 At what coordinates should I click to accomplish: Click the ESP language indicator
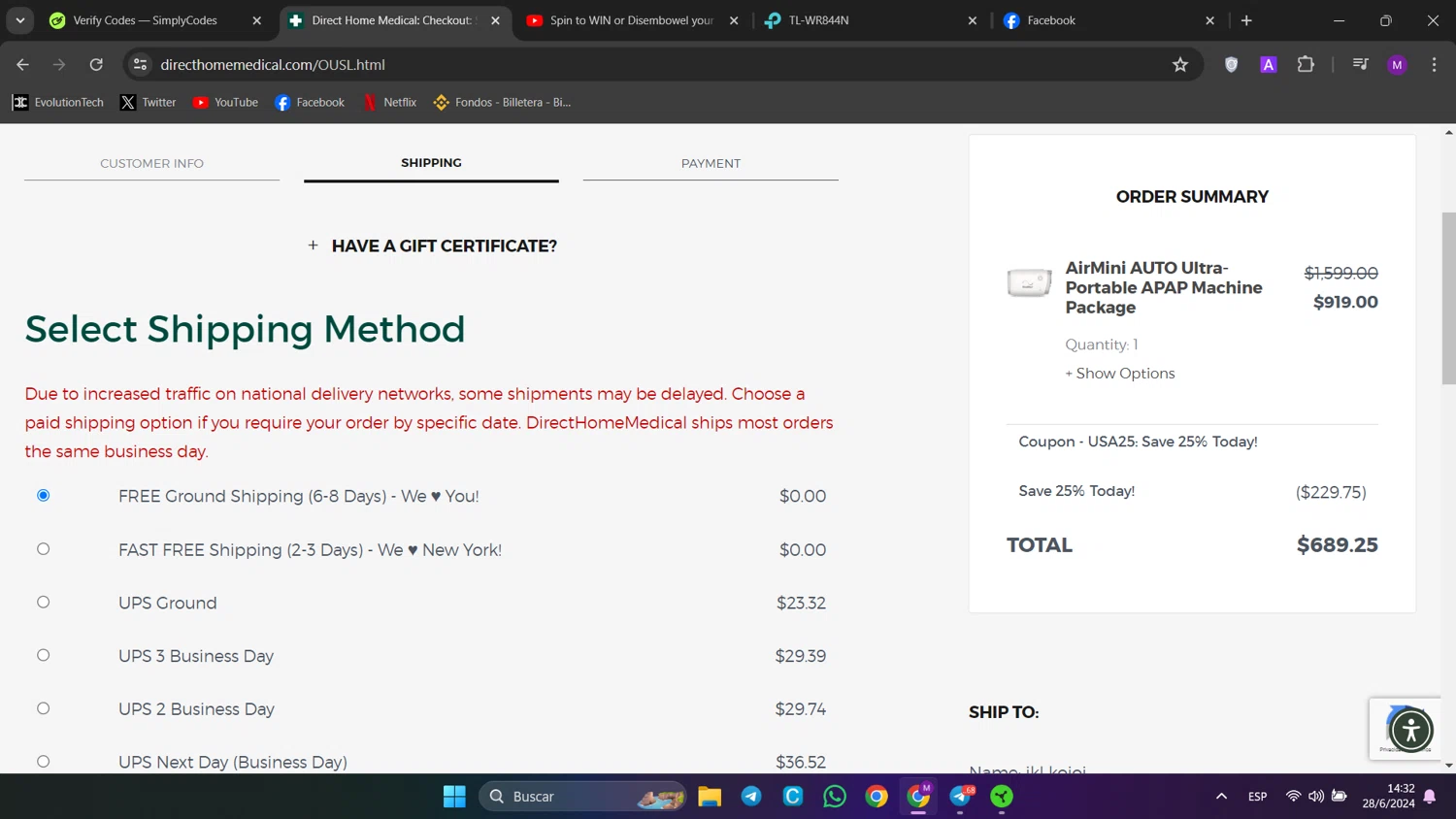[x=1257, y=797]
